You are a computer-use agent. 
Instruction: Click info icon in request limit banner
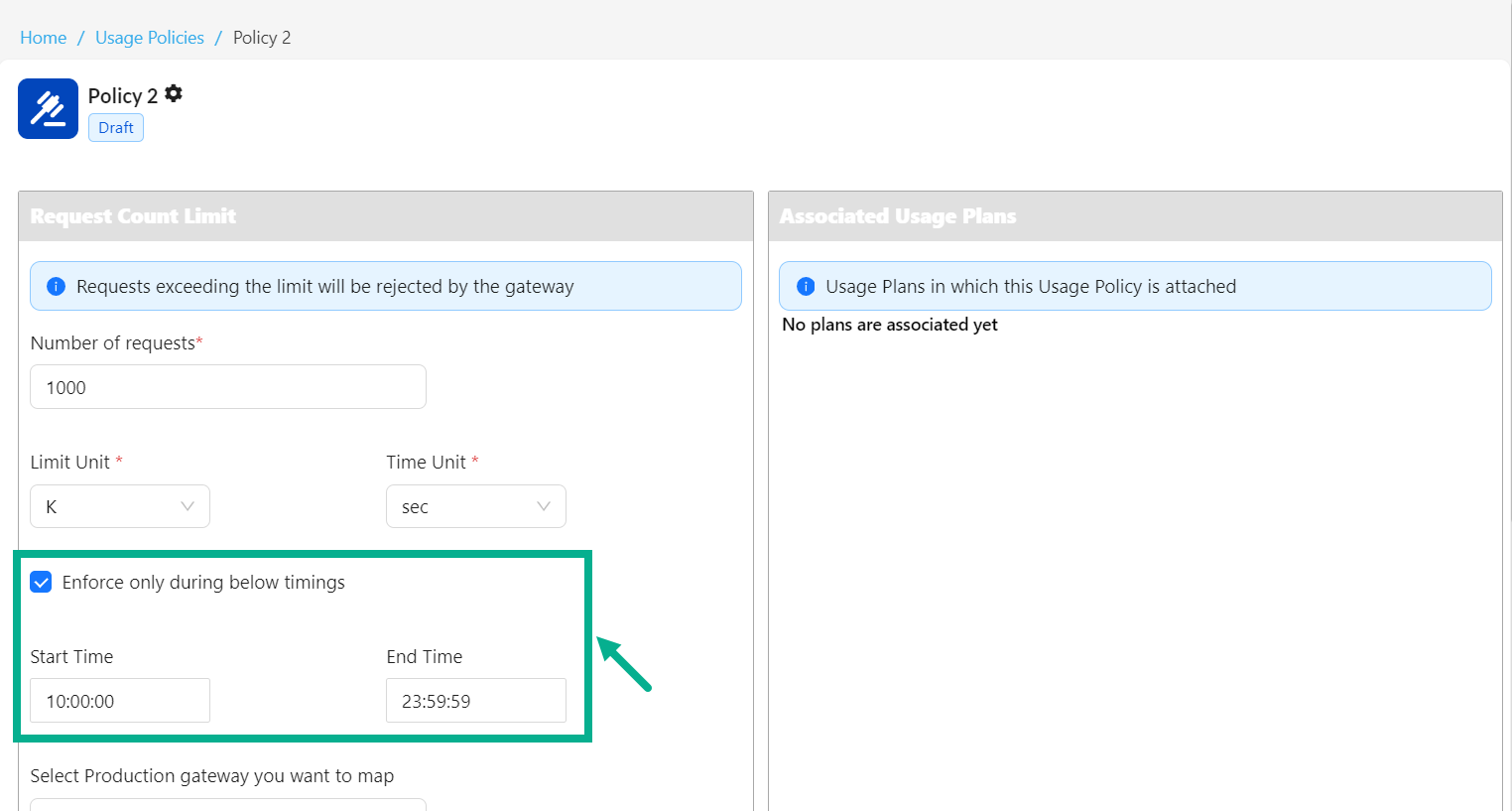coord(57,287)
